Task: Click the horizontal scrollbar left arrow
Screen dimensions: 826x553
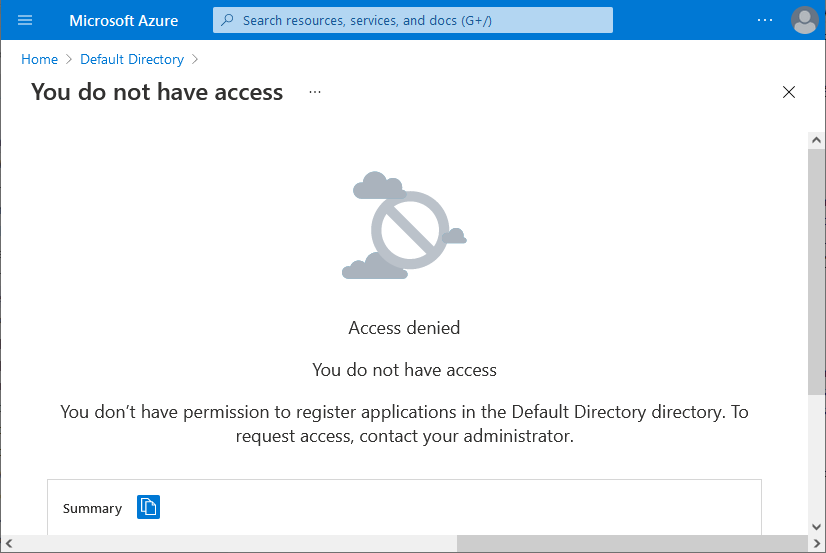Action: [8, 544]
